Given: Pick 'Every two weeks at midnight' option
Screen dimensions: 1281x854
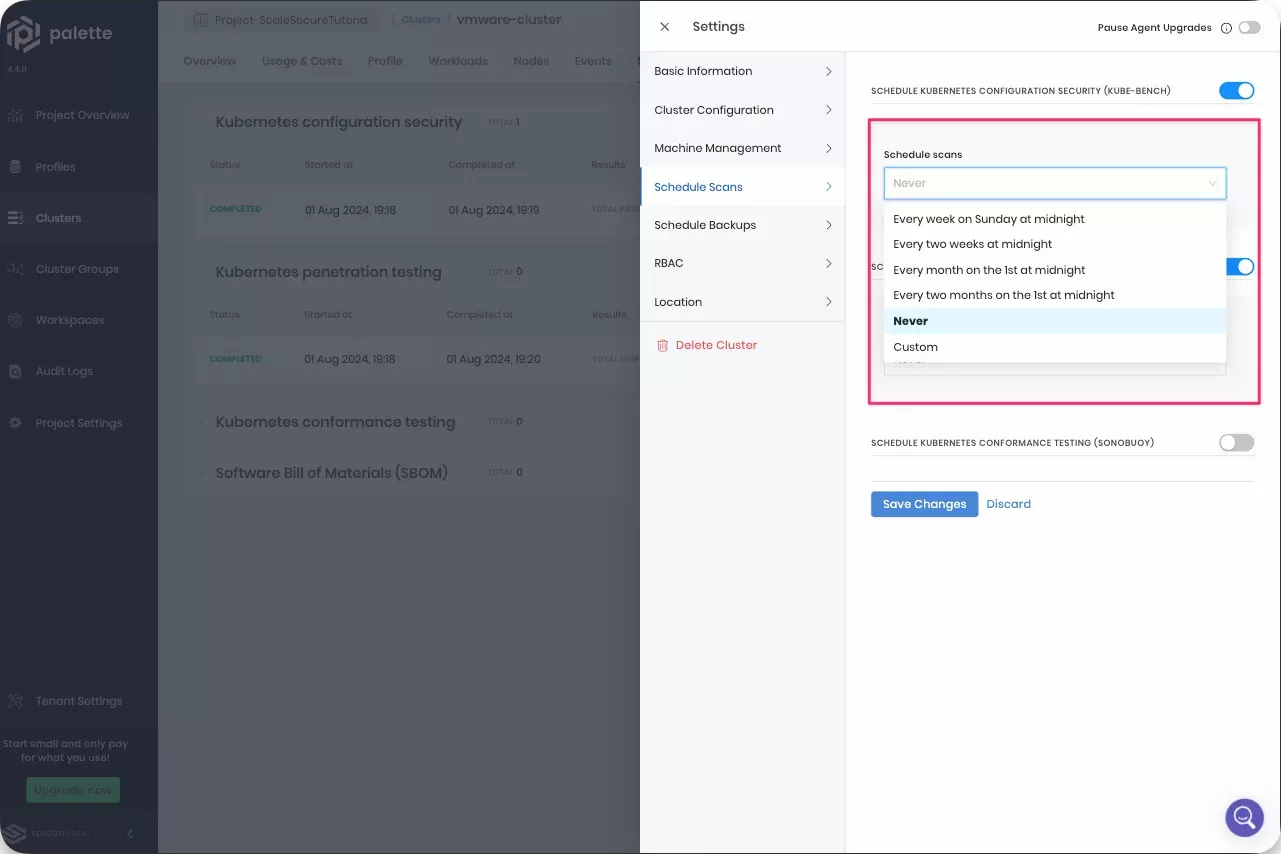Looking at the screenshot, I should [972, 244].
